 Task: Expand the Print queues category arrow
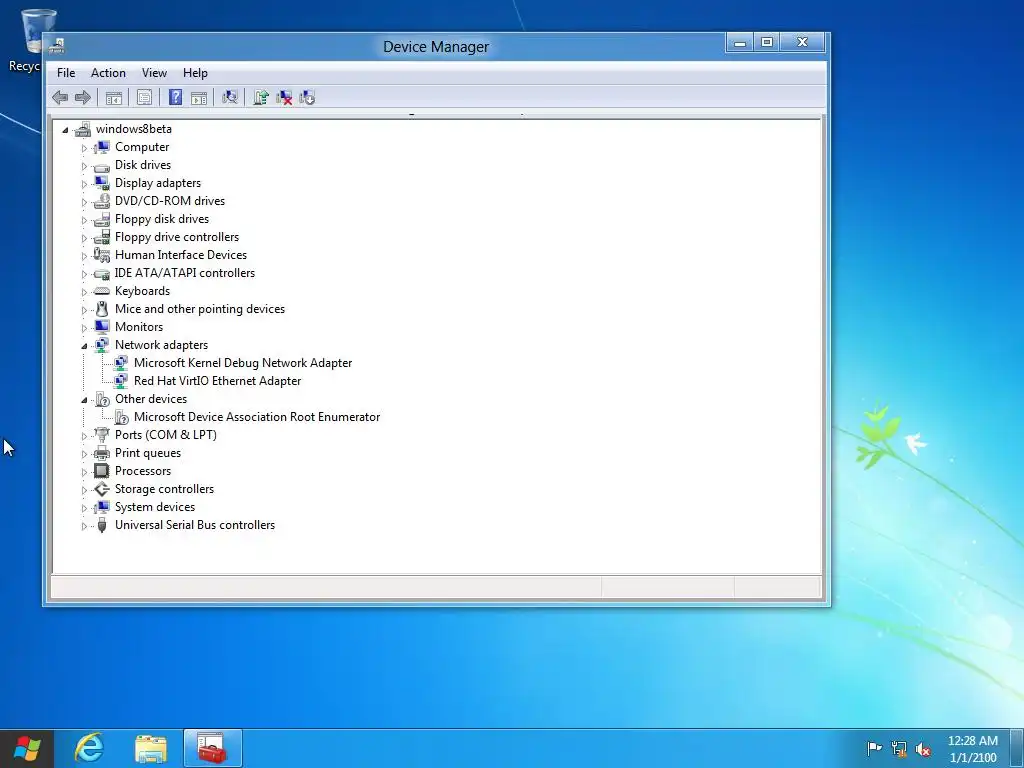click(x=84, y=454)
